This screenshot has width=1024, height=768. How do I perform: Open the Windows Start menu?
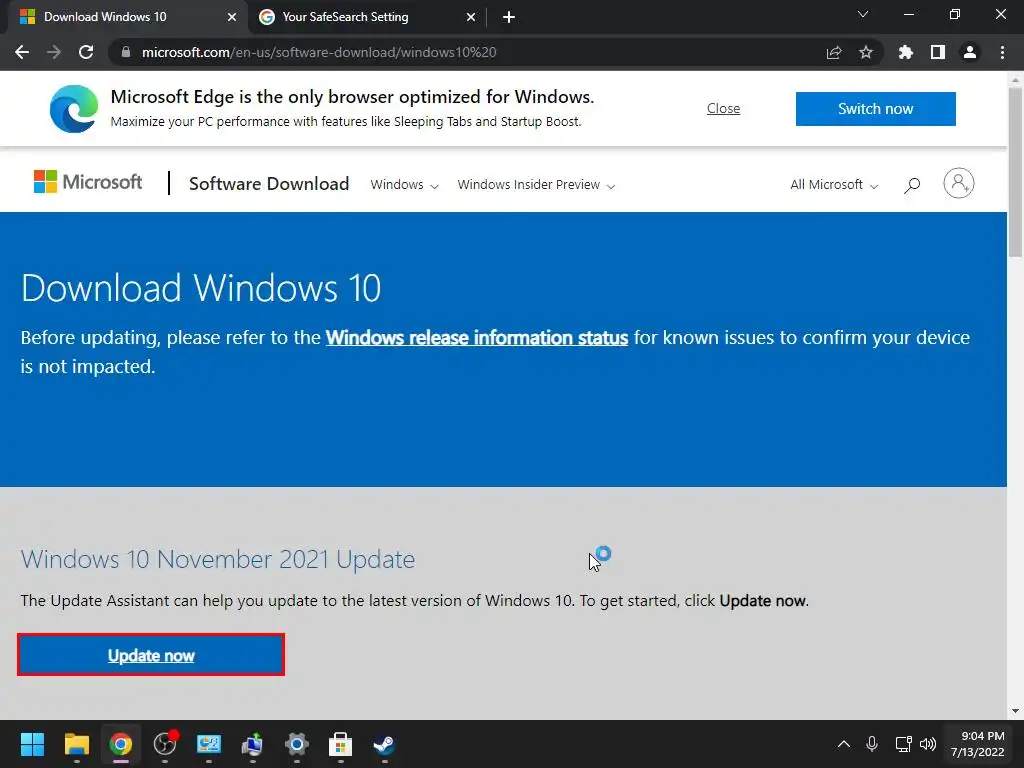point(32,744)
